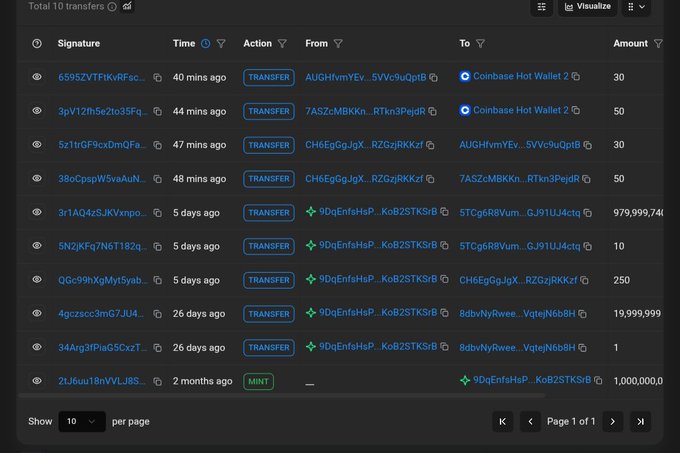The height and width of the screenshot is (453, 680).
Task: Open the chart icon next to Total 10 transfers
Action: (x=127, y=6)
